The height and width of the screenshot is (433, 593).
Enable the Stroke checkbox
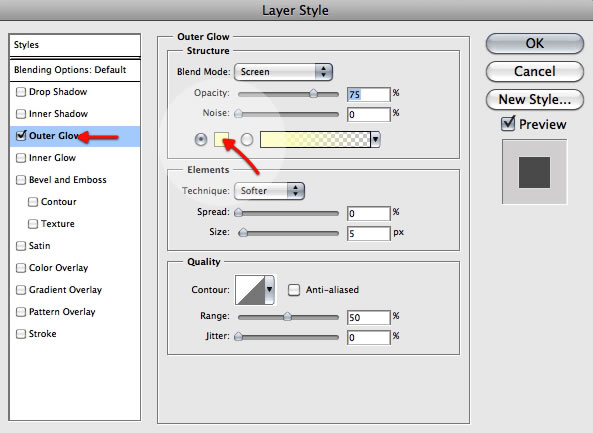coord(21,334)
